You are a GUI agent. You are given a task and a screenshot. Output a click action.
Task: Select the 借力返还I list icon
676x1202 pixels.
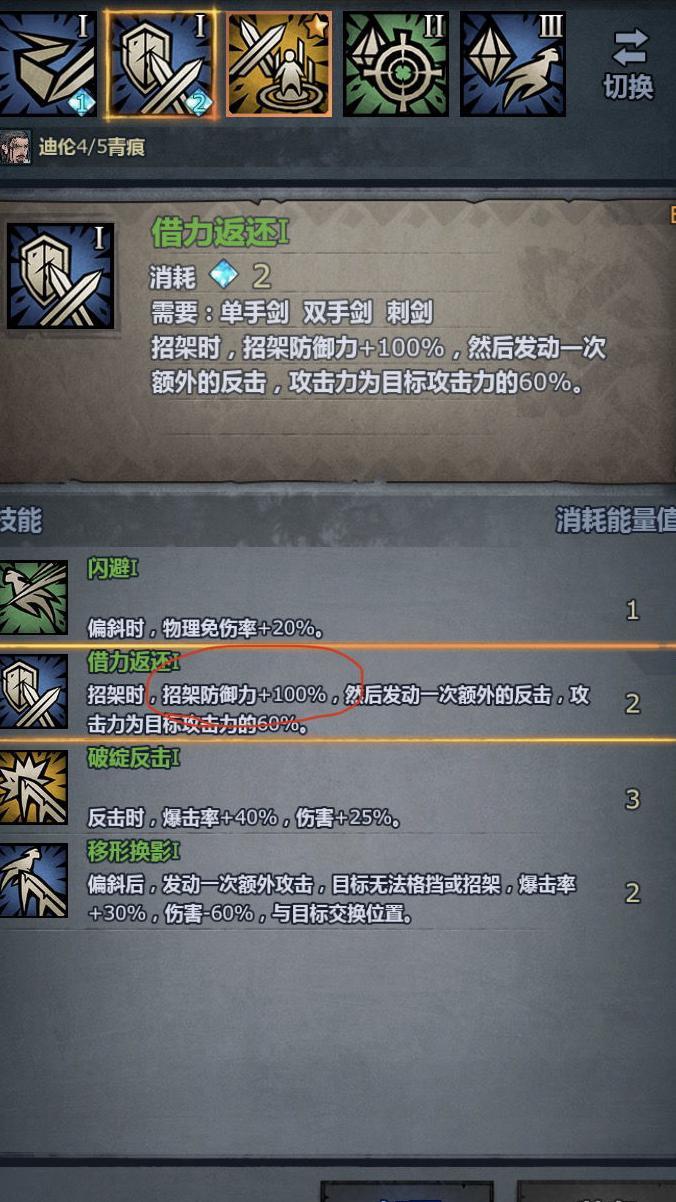pos(33,692)
